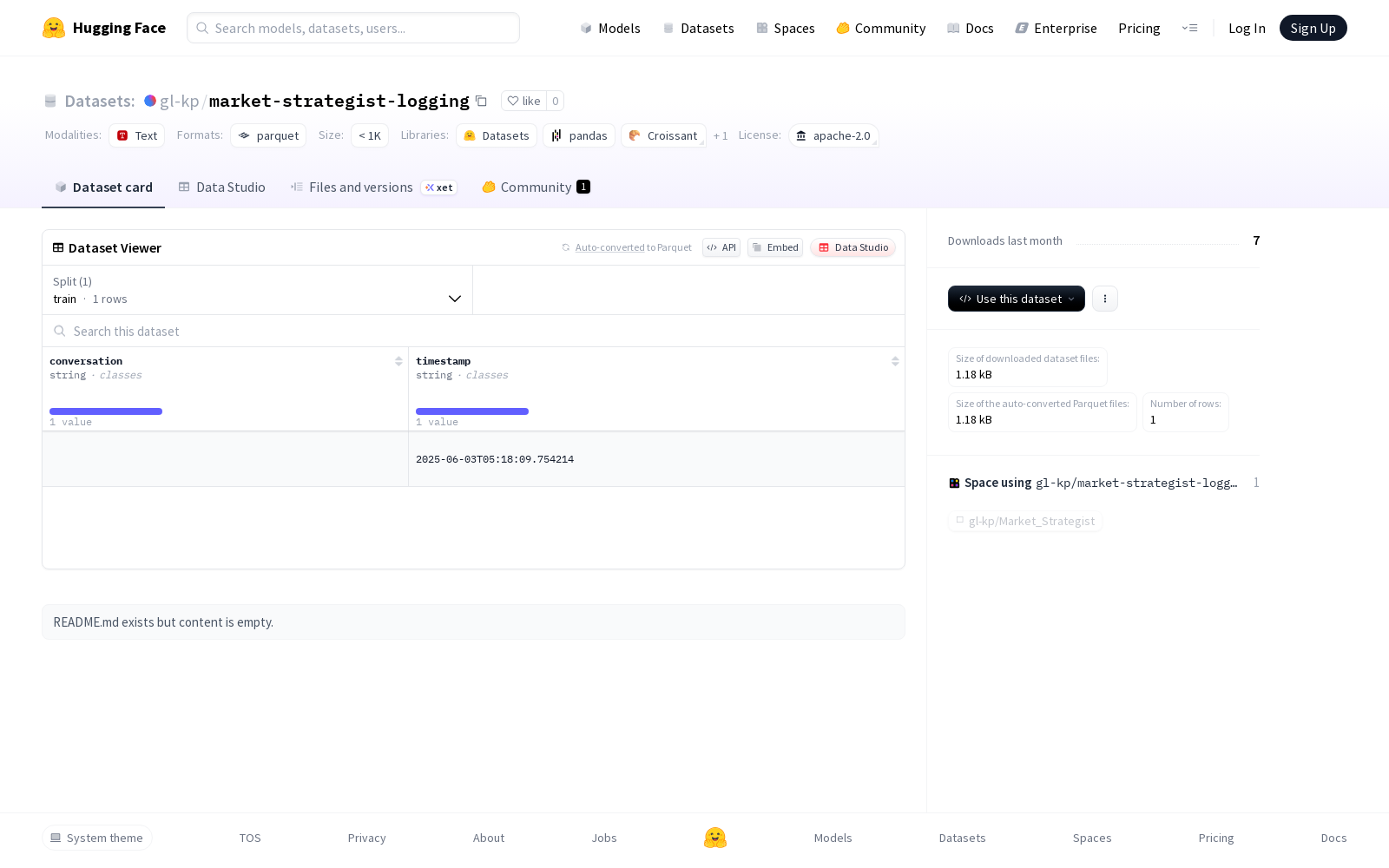This screenshot has width=1389, height=868.
Task: Open Docs in the top navigation
Action: click(971, 28)
